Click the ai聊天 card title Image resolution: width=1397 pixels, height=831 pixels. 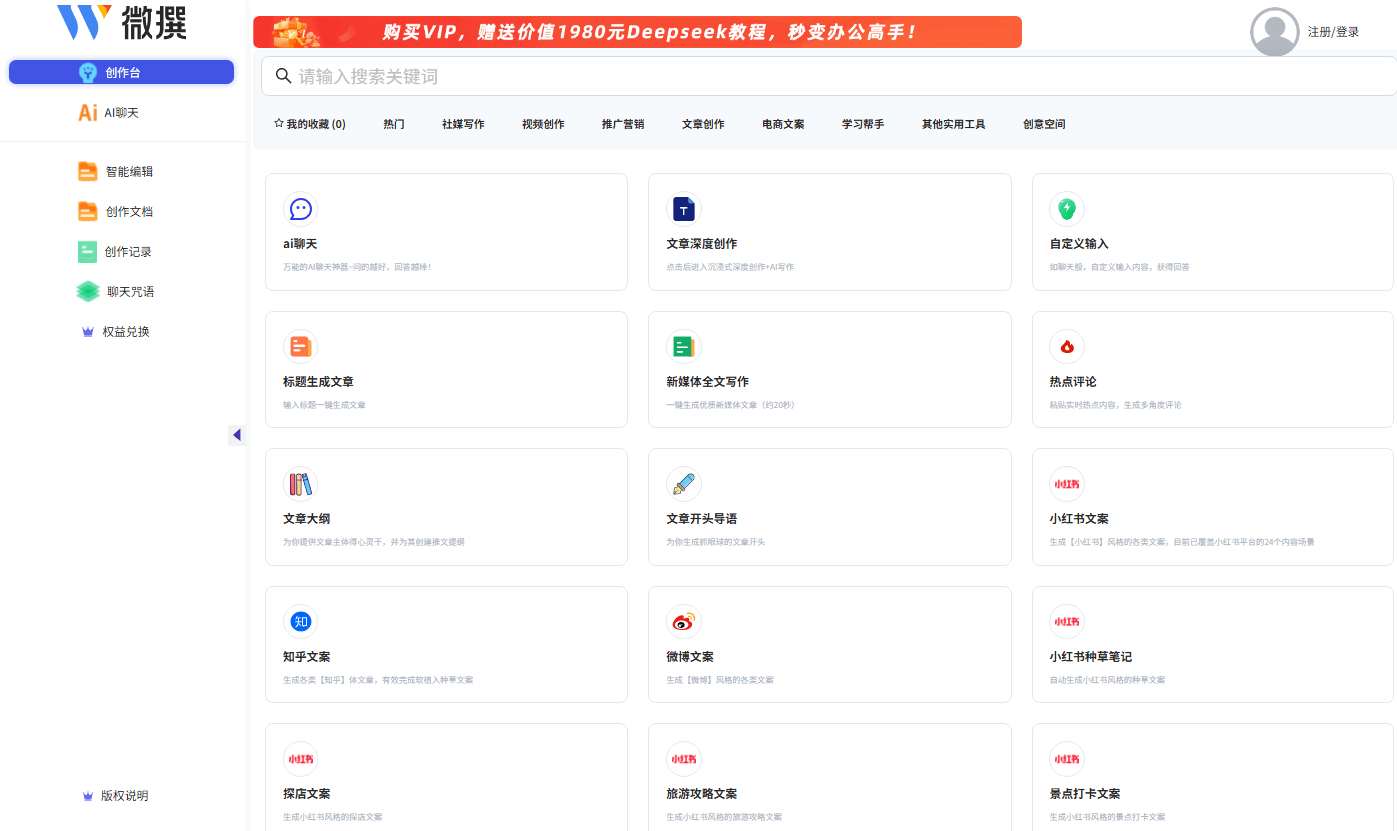click(300, 244)
